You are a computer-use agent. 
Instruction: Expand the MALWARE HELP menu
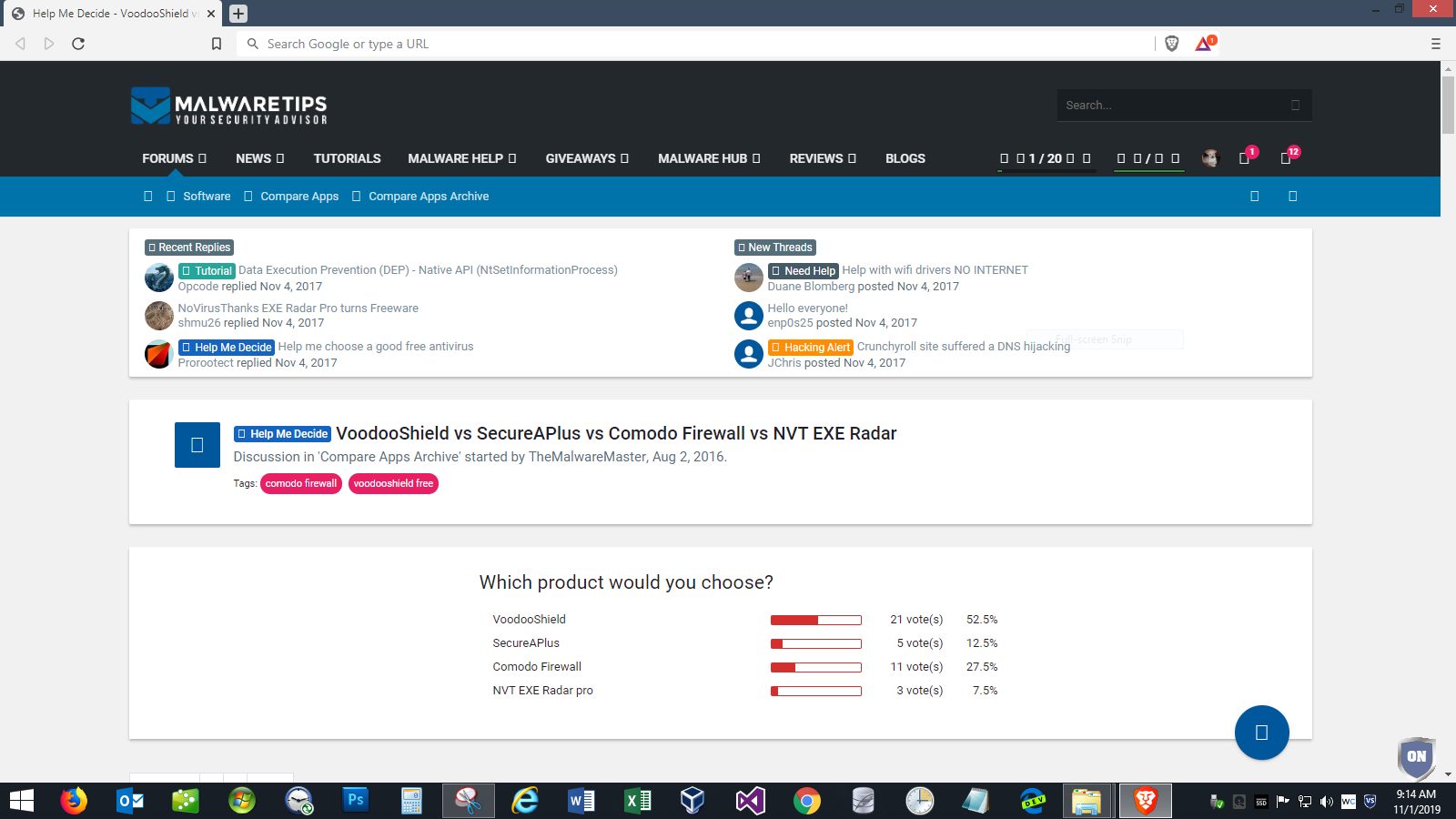coord(461,158)
